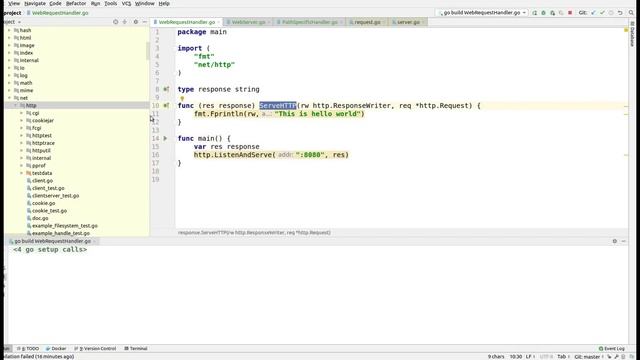640x360 pixels.
Task: Click gutter implements icon on line 8
Action: pyautogui.click(x=166, y=89)
